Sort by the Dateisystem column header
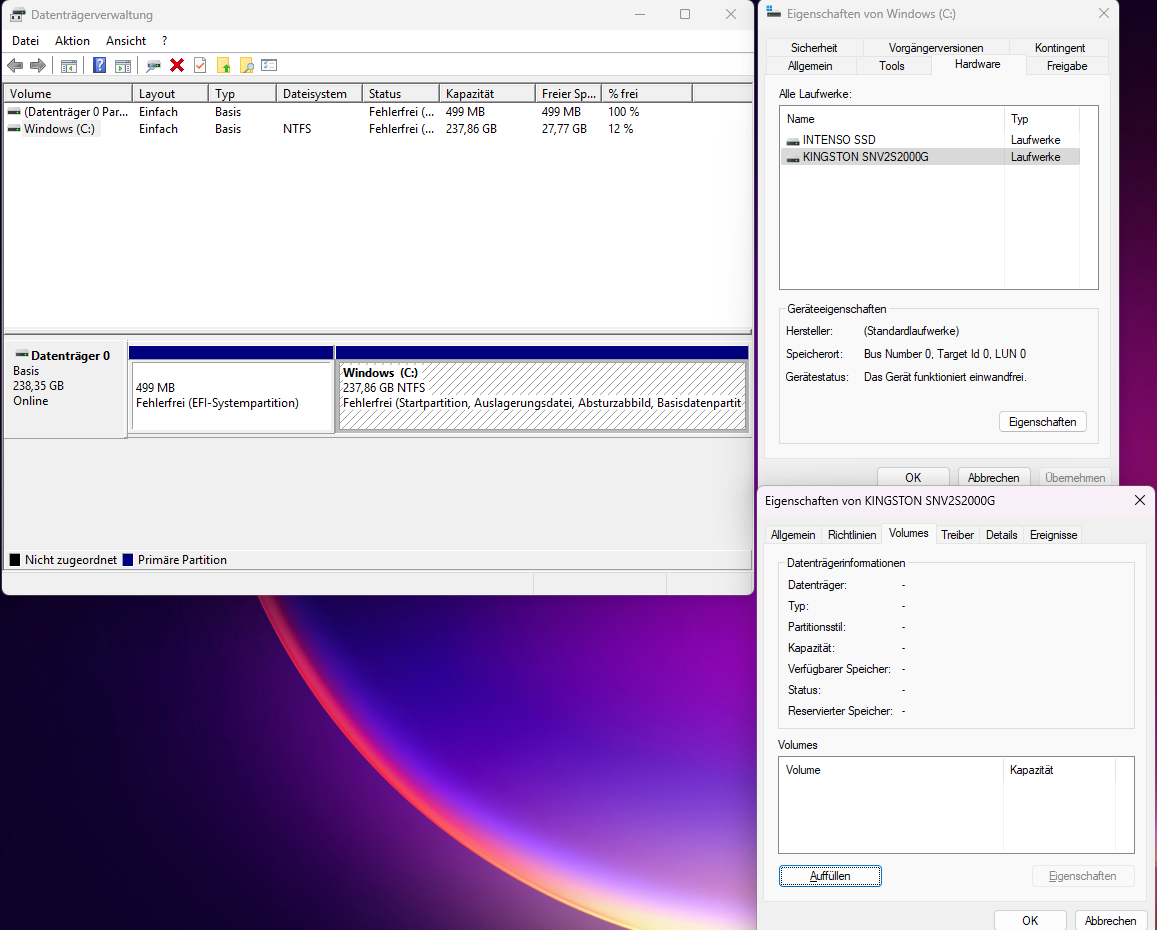The width and height of the screenshot is (1157, 930). coord(319,94)
